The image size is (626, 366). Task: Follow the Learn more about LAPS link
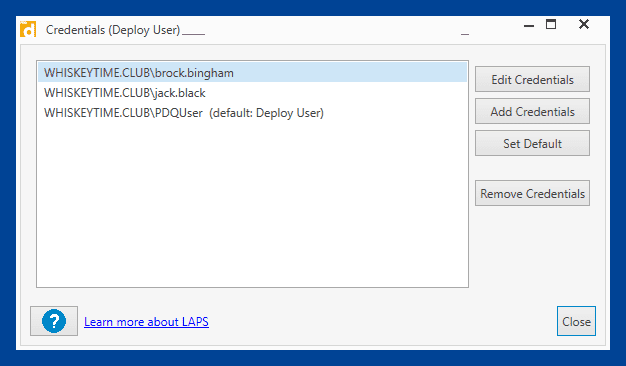[146, 322]
